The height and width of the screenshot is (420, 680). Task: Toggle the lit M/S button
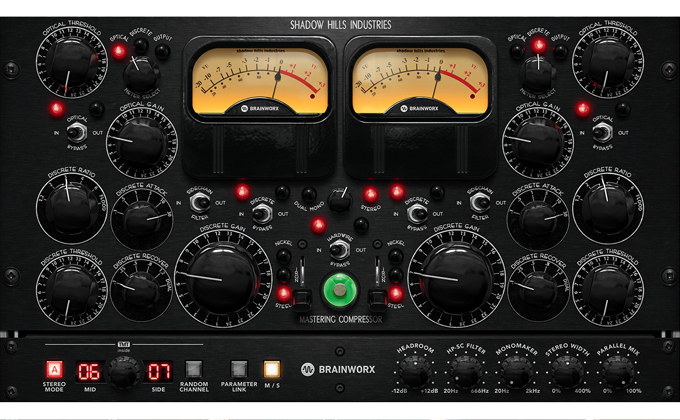pyautogui.click(x=272, y=369)
